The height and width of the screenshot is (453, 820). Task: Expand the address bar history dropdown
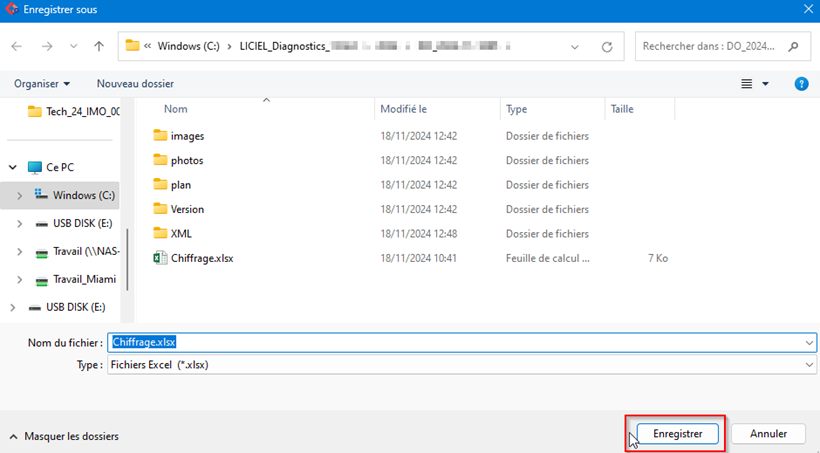[x=575, y=47]
